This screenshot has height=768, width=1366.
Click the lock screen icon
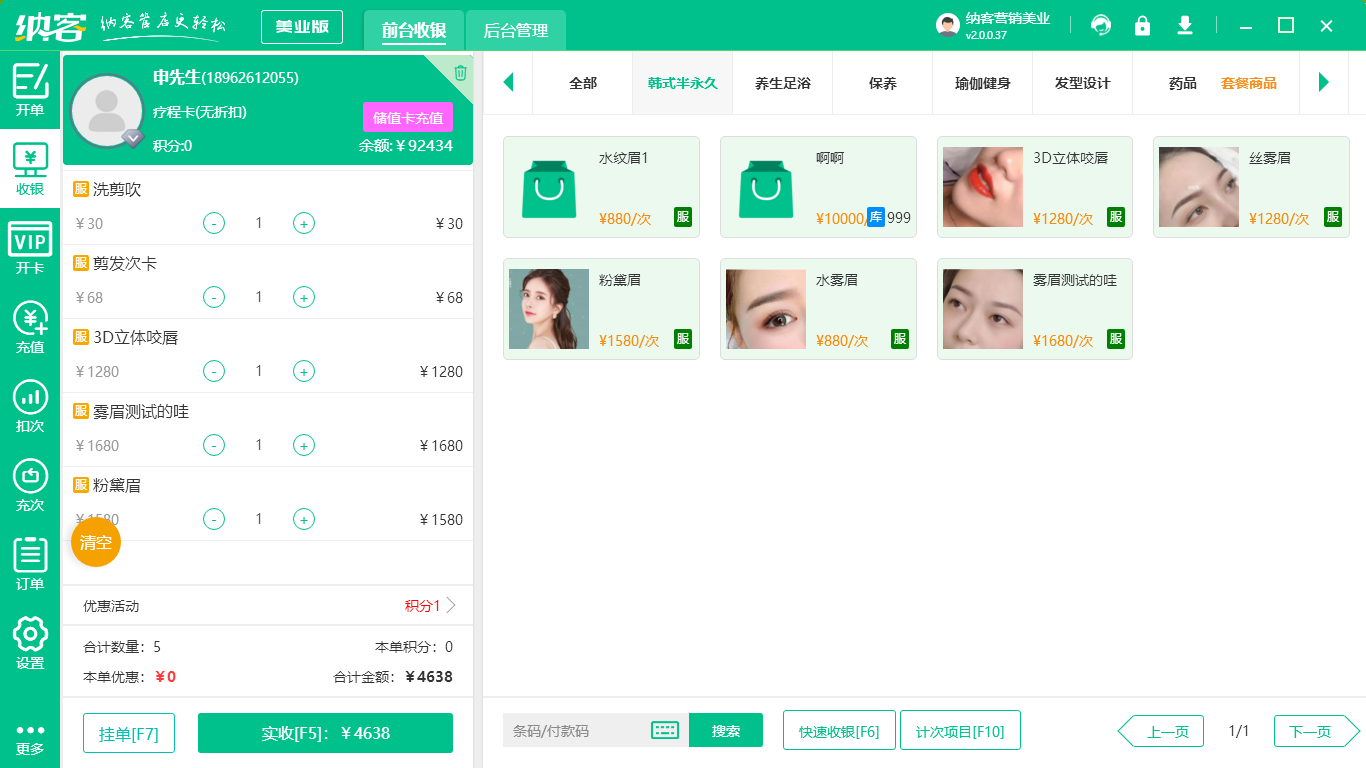pos(1142,26)
